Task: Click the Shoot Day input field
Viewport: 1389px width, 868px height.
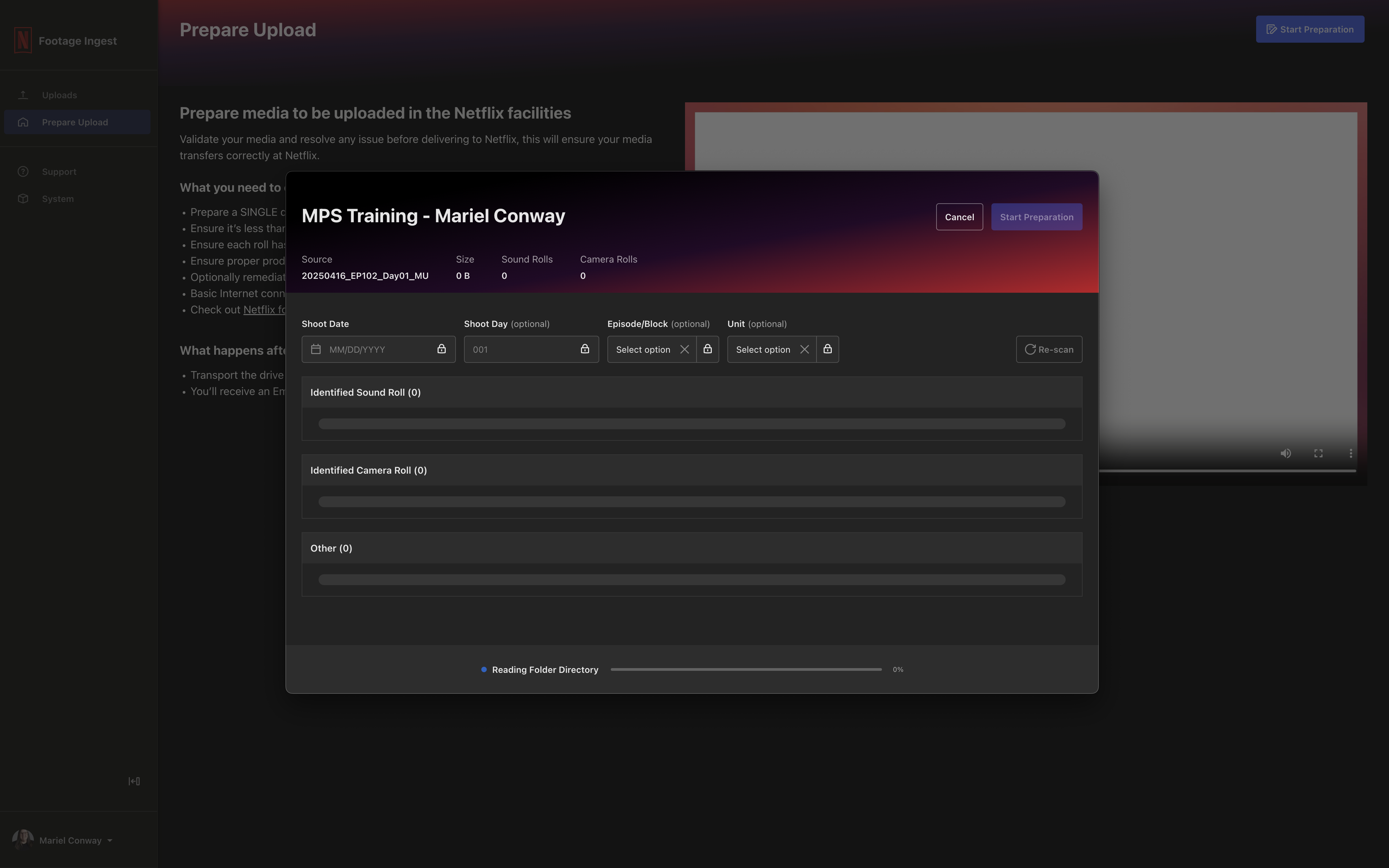Action: (531, 349)
